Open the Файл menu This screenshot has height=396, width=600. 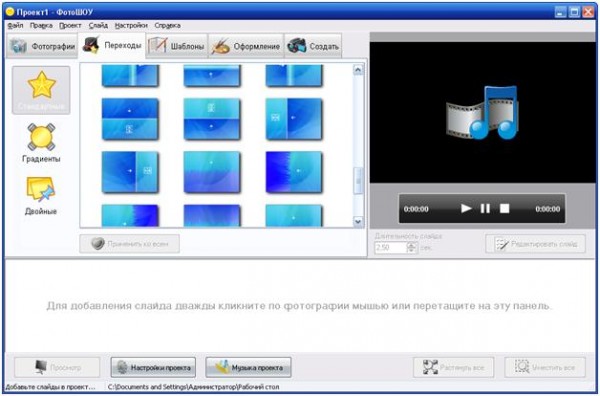(15, 25)
